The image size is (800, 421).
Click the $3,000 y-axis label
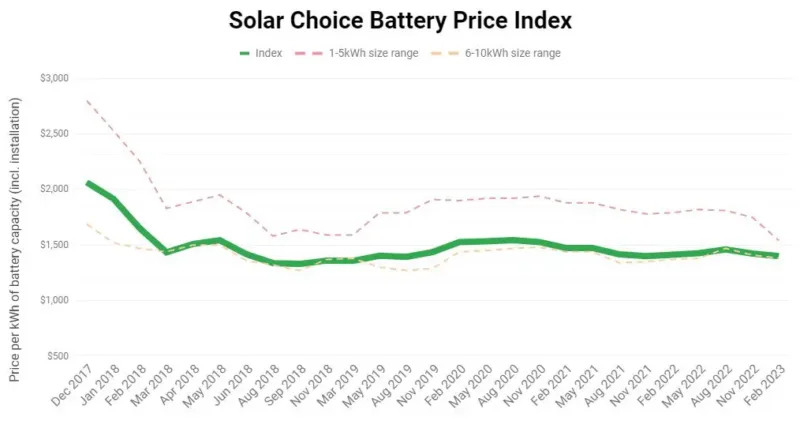(52, 78)
